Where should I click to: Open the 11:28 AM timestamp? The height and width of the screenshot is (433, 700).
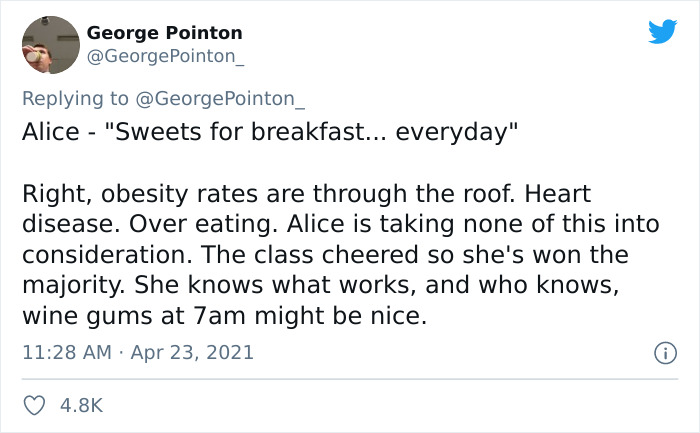64,352
